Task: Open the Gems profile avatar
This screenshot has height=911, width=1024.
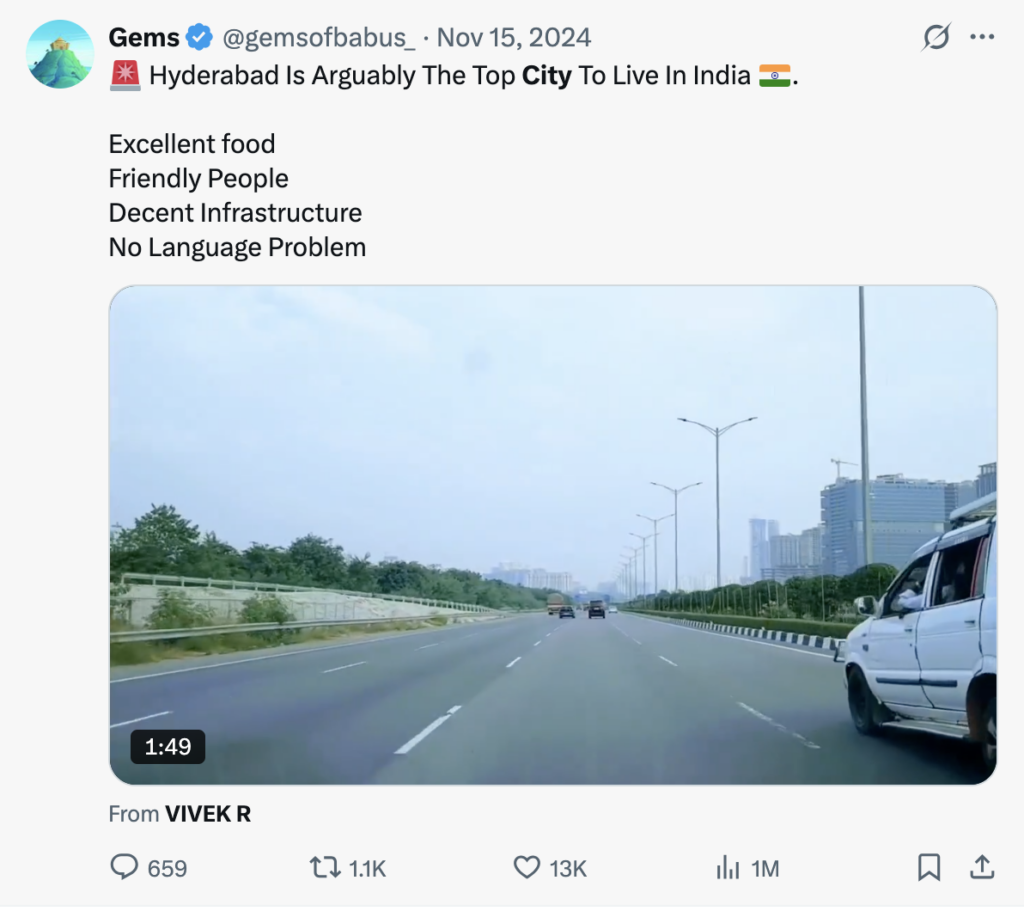Action: [x=60, y=54]
